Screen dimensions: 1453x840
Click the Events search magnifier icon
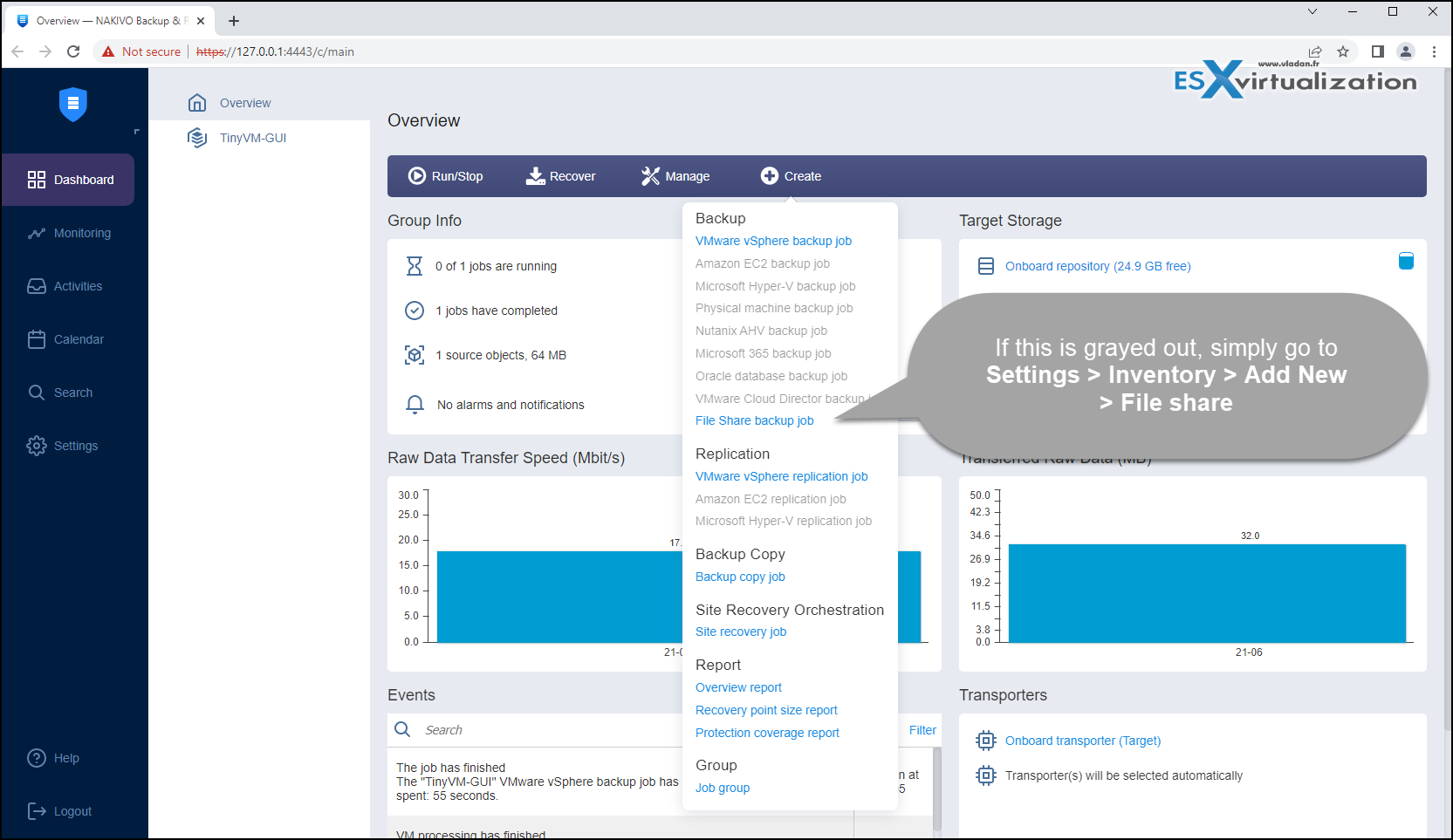pos(402,729)
